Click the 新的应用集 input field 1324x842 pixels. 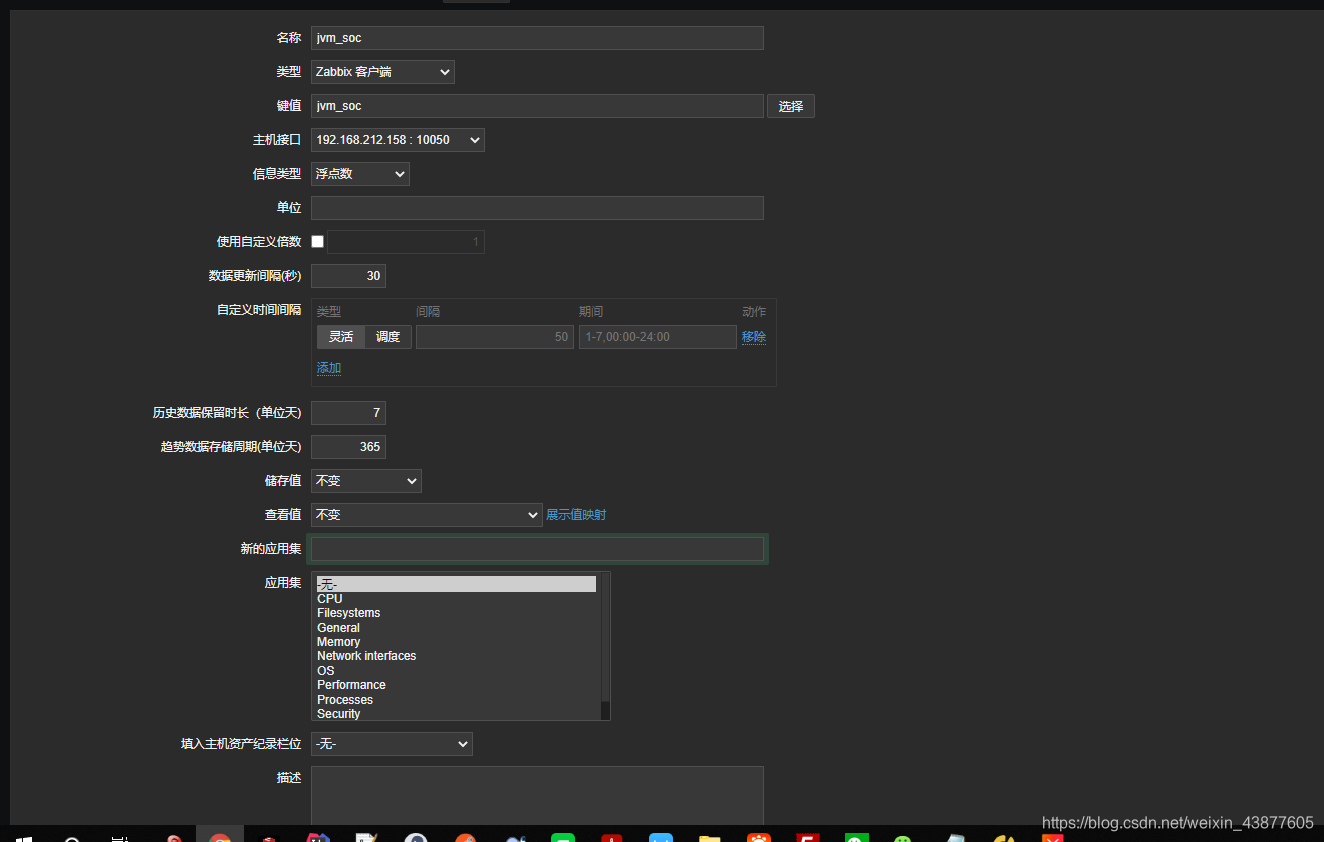pos(537,549)
